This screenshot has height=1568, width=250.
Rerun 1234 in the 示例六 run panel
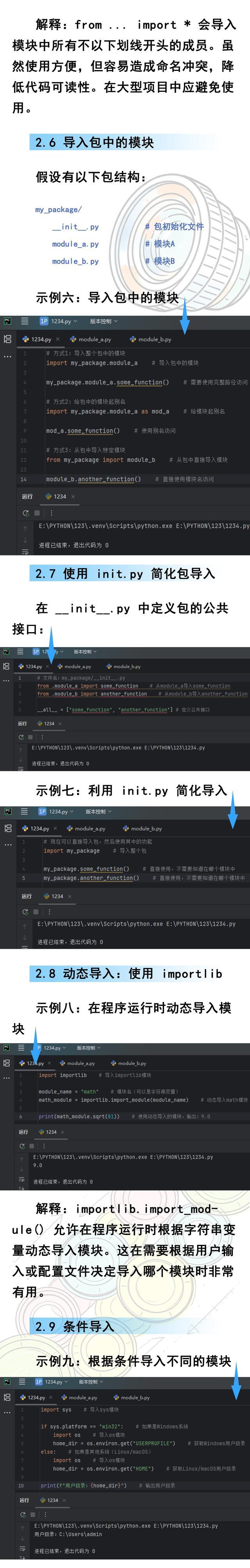(26, 513)
